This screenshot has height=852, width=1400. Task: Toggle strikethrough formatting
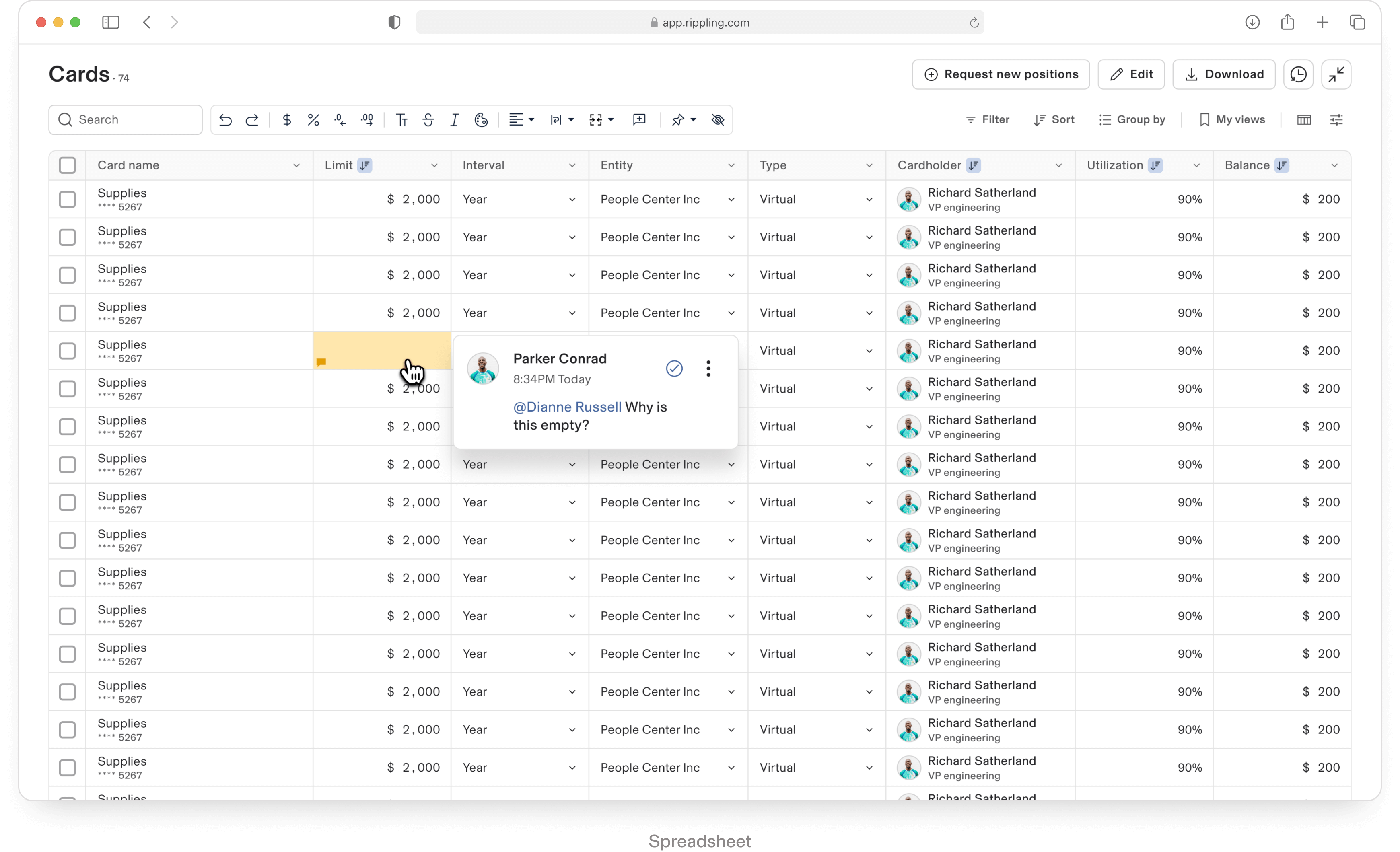(x=428, y=120)
